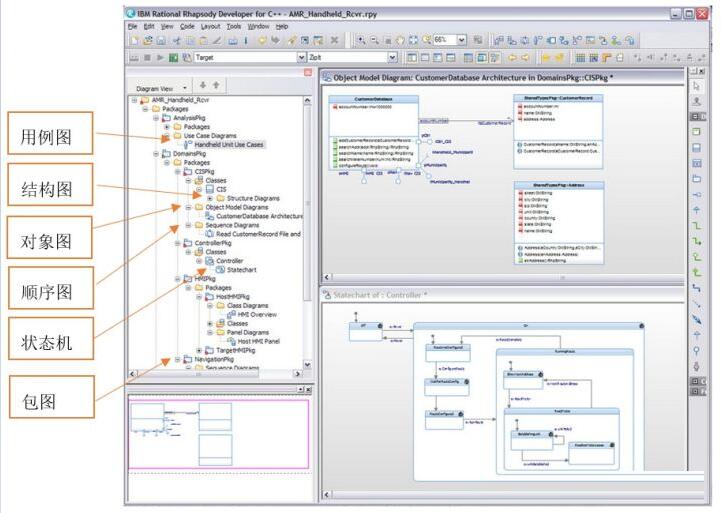Image resolution: width=728 pixels, height=513 pixels.
Task: Click the yellow Forward navigation arrow
Action: click(525, 58)
